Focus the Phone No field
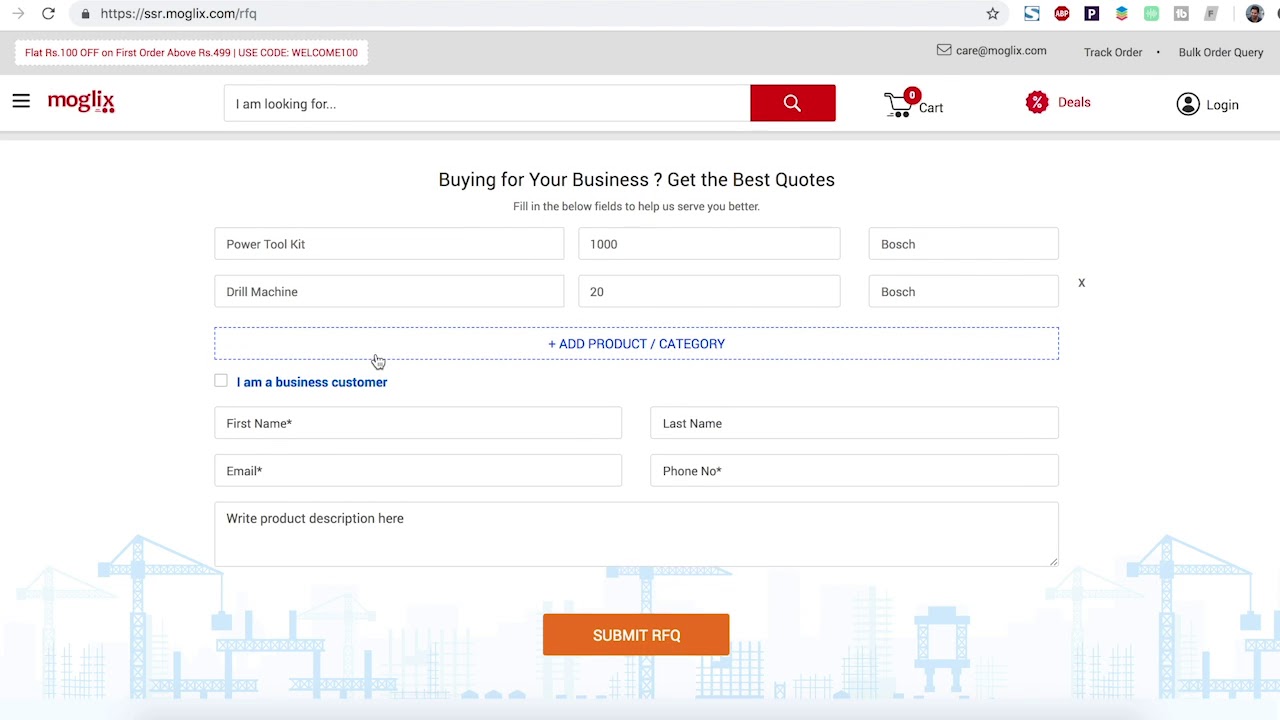The image size is (1280, 720). [854, 471]
